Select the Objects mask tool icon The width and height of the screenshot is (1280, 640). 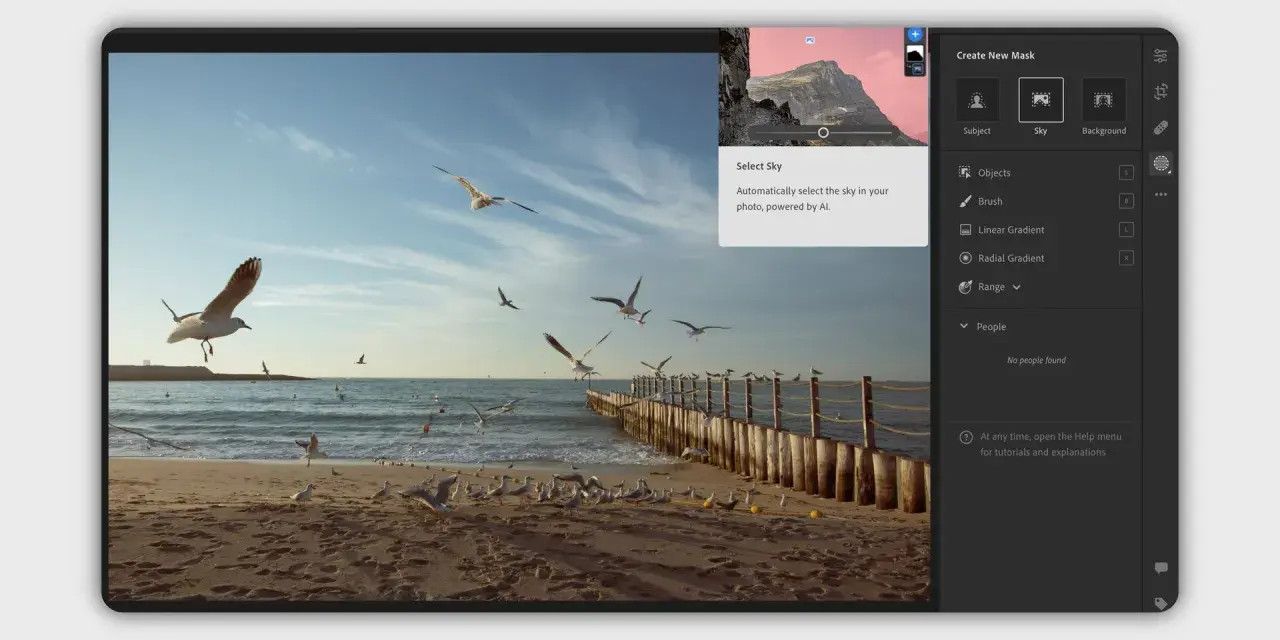[965, 173]
